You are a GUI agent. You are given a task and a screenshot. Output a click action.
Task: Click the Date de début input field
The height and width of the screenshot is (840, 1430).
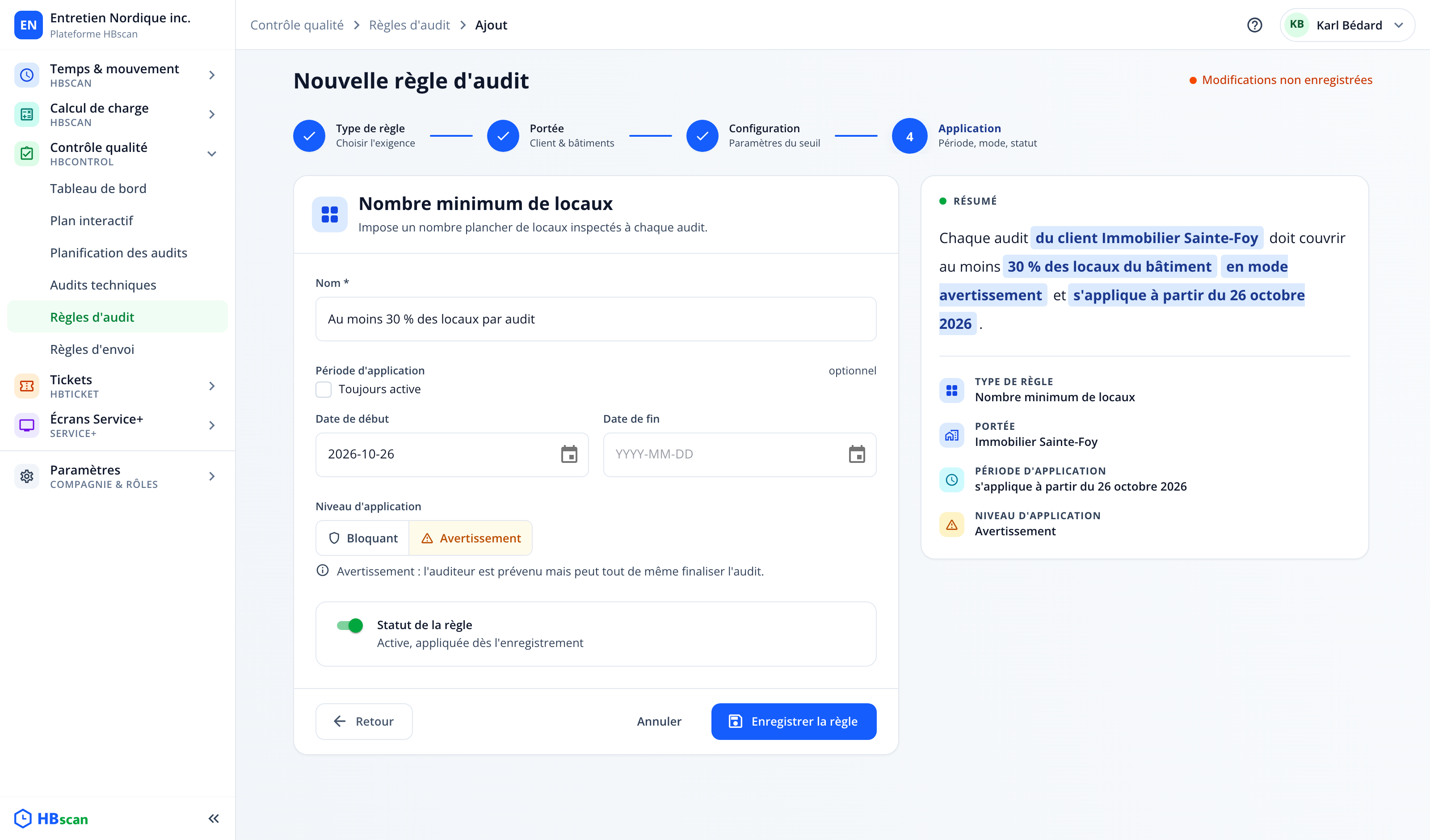pos(452,454)
